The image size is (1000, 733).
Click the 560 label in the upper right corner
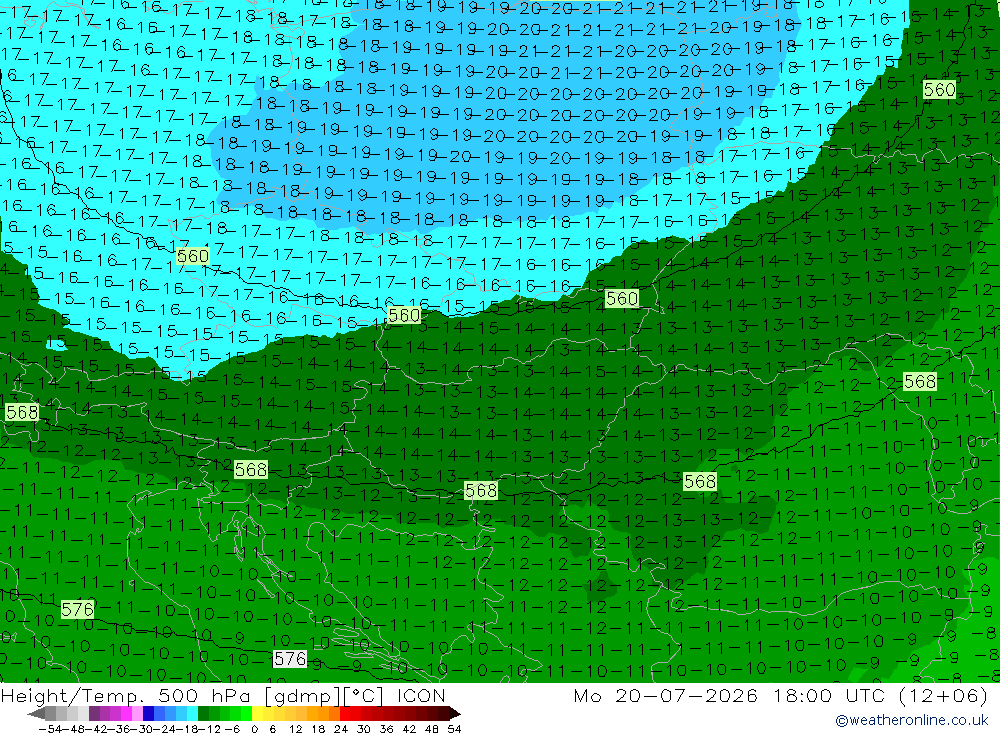(939, 89)
